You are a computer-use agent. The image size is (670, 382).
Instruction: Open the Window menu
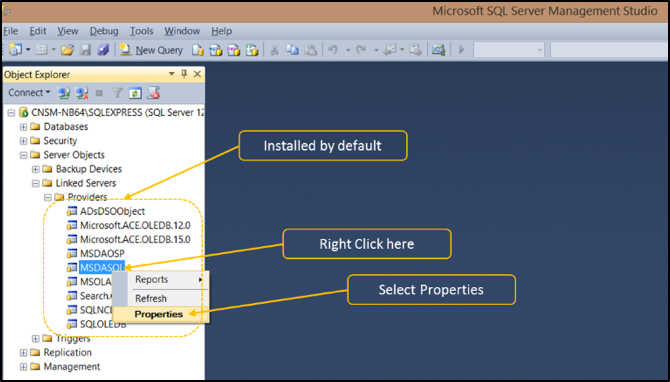(x=182, y=31)
